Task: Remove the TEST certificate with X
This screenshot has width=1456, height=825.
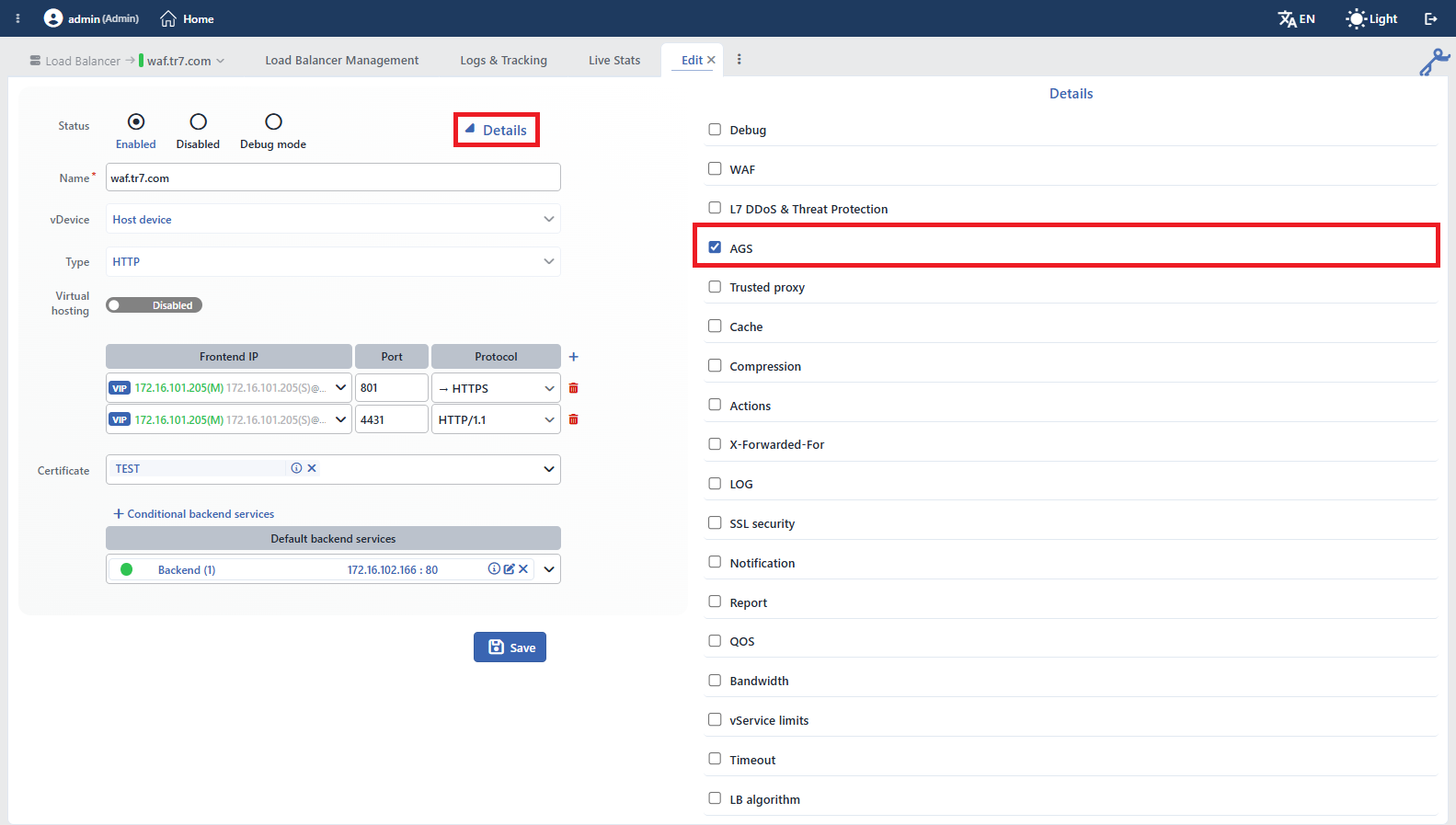Action: pos(312,468)
